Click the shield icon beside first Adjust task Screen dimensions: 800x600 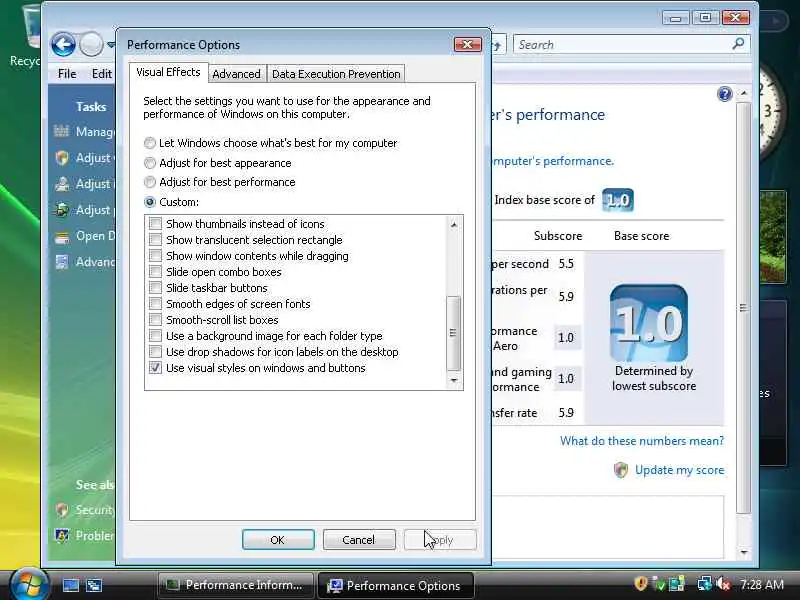click(62, 158)
